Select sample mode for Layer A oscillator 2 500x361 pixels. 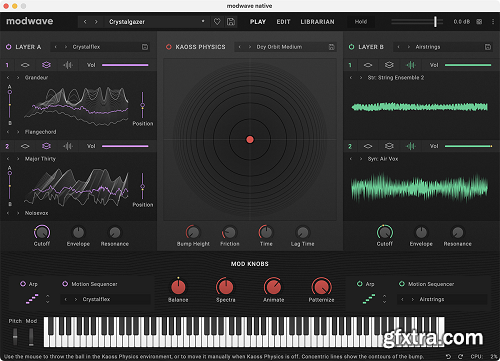[68, 146]
